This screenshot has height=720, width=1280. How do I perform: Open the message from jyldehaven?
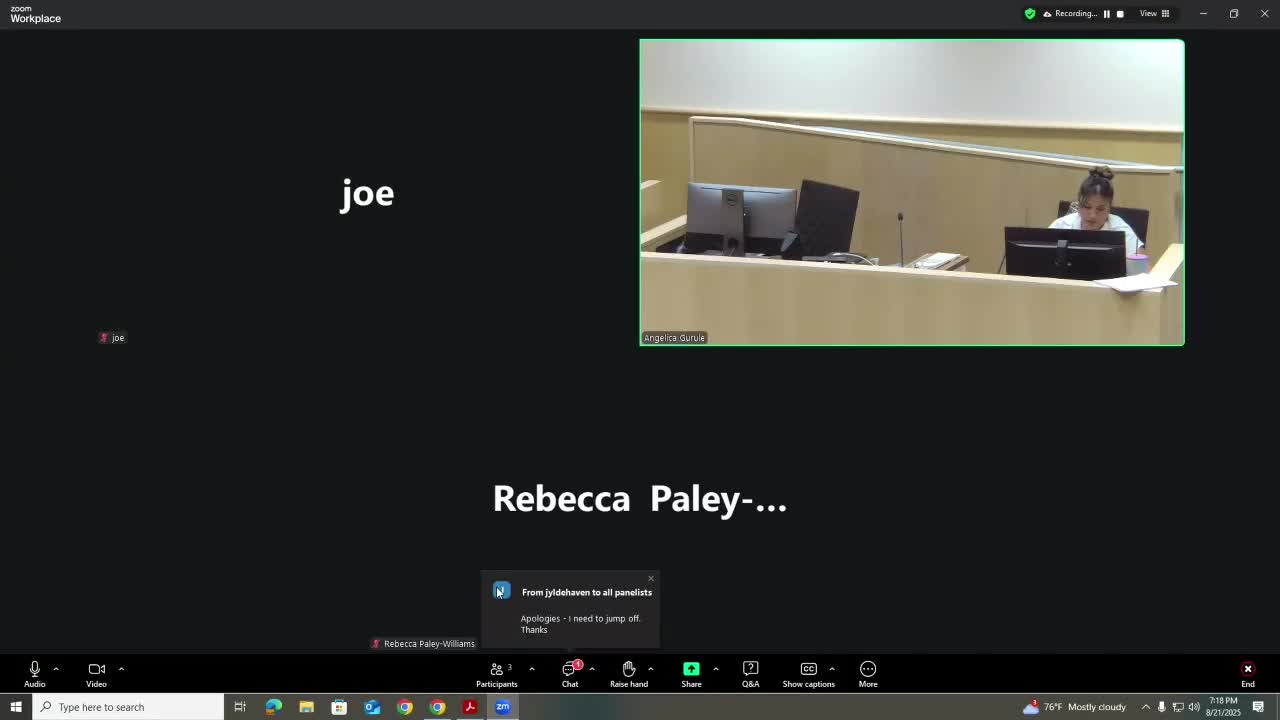pos(587,592)
